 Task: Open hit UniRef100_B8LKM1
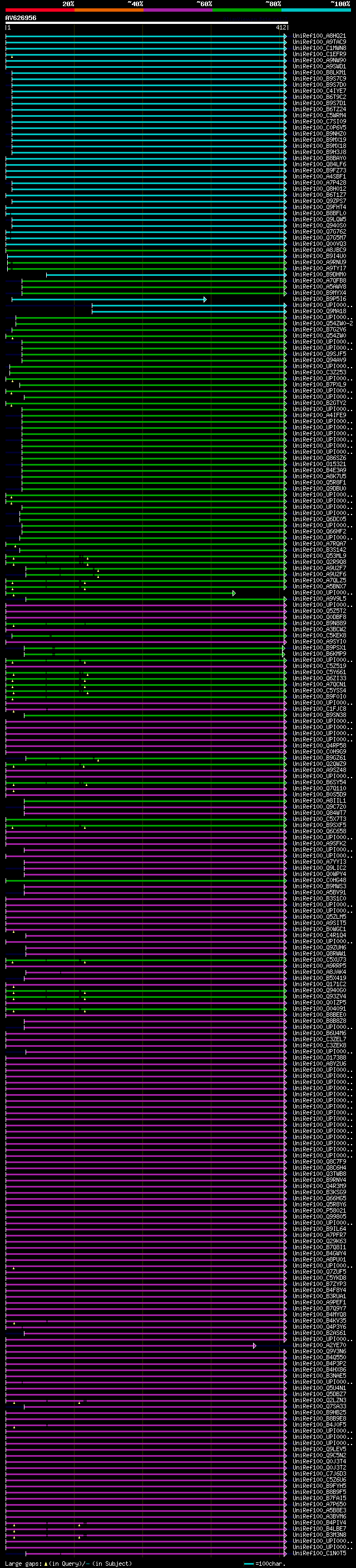point(319,72)
